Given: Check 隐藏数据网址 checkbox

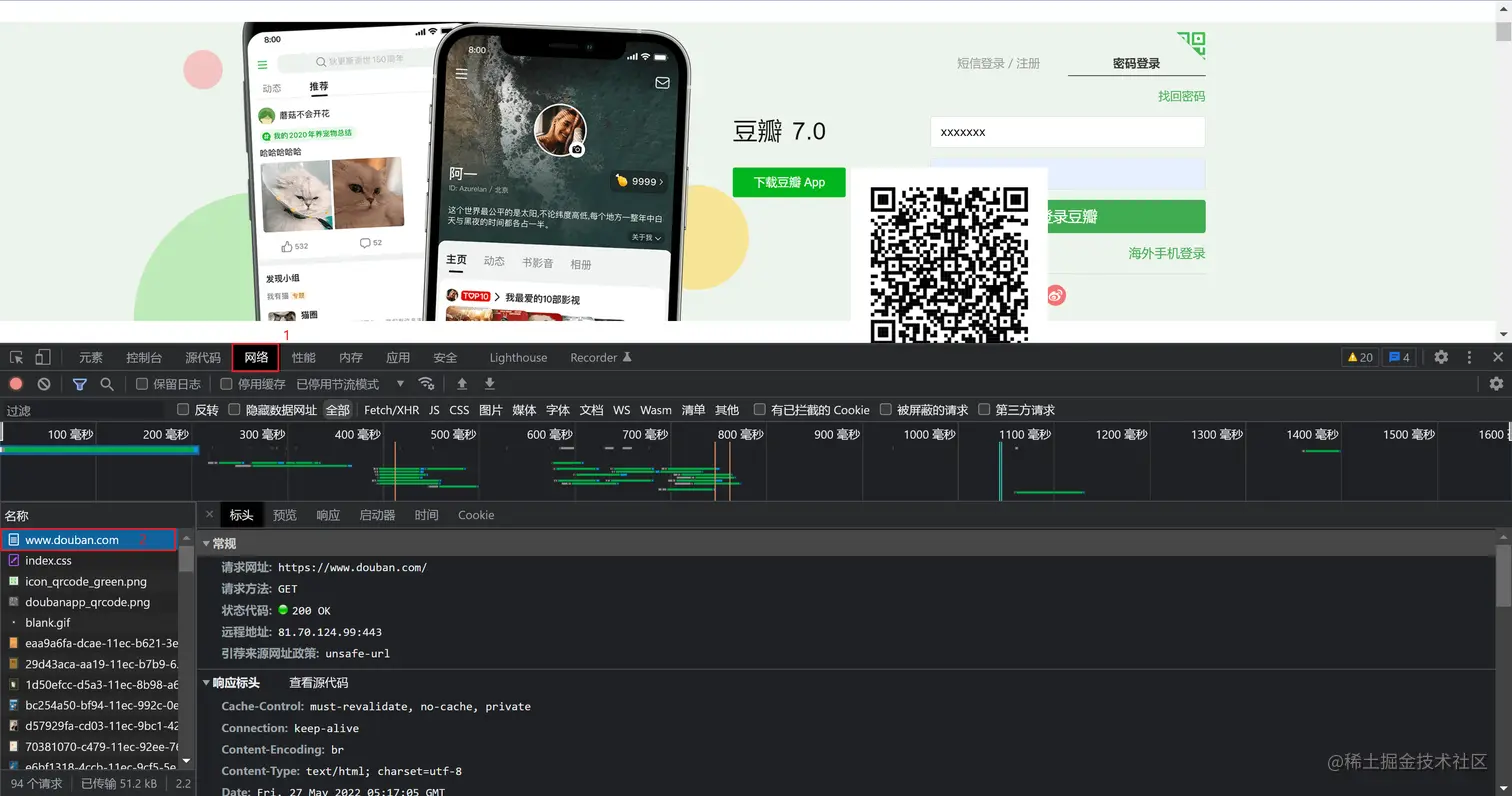Looking at the screenshot, I should point(234,410).
